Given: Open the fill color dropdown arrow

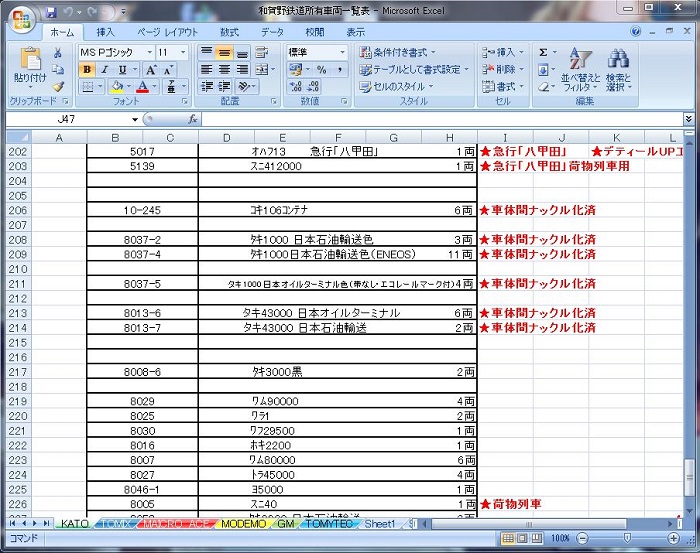Looking at the screenshot, I should pos(129,87).
